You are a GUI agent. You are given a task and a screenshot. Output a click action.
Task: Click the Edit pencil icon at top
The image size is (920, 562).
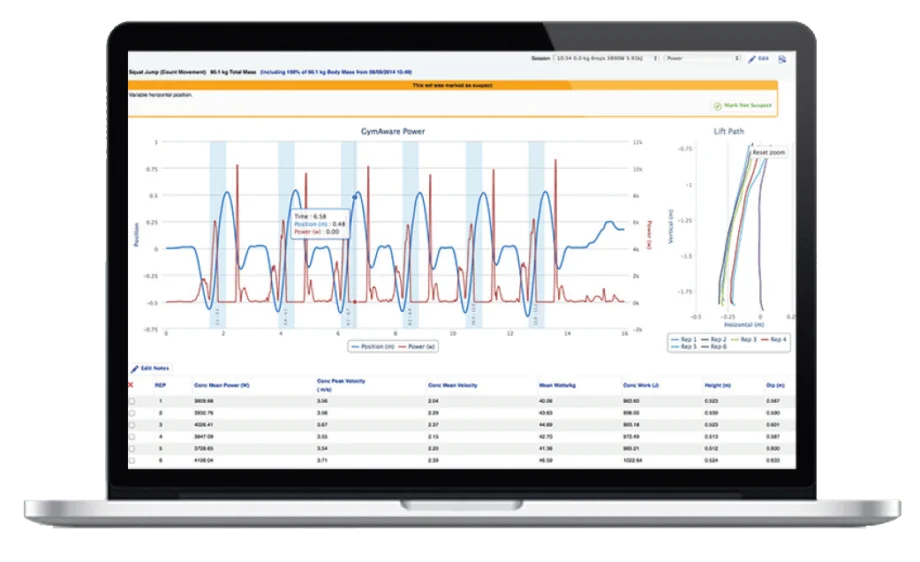point(752,59)
